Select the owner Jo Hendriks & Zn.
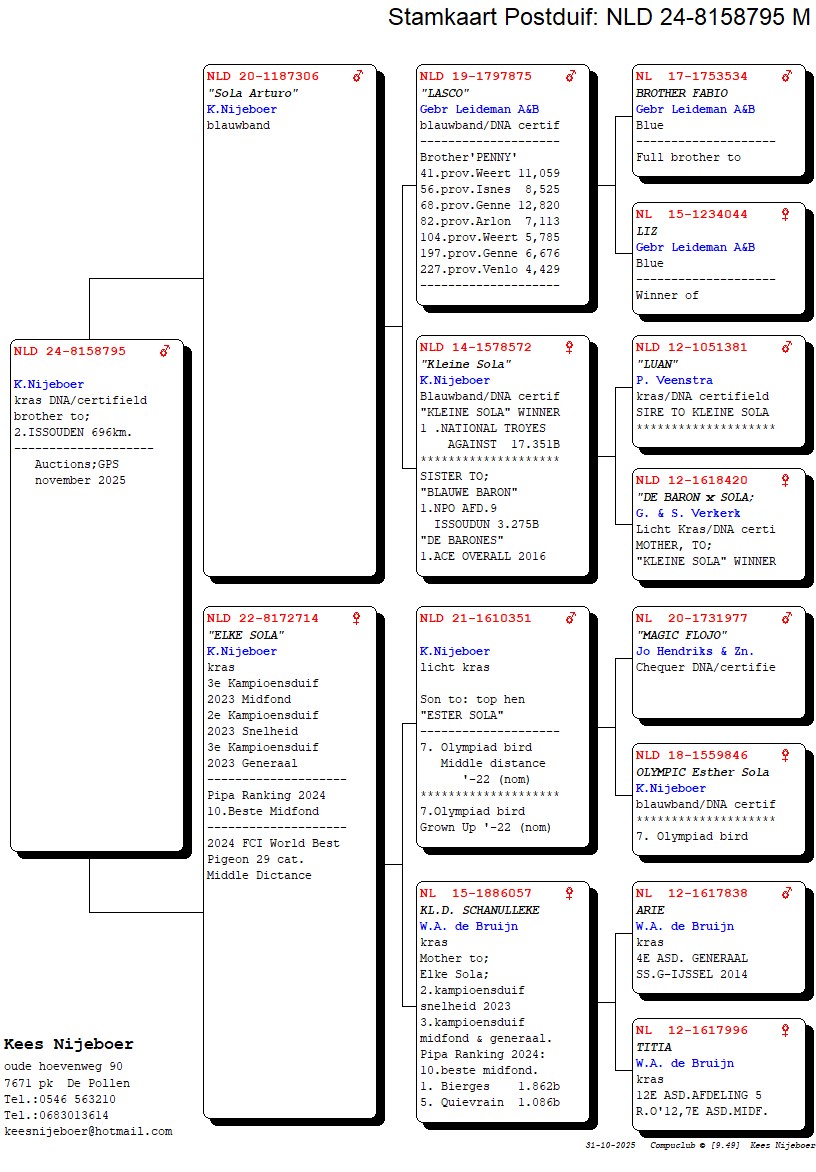This screenshot has width=816, height=1172. coord(695,651)
